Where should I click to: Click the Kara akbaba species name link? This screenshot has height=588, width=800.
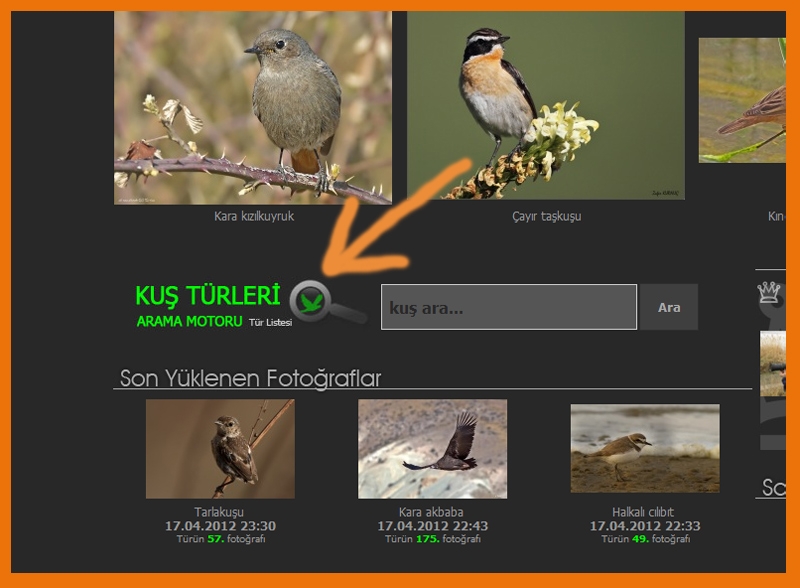click(431, 512)
